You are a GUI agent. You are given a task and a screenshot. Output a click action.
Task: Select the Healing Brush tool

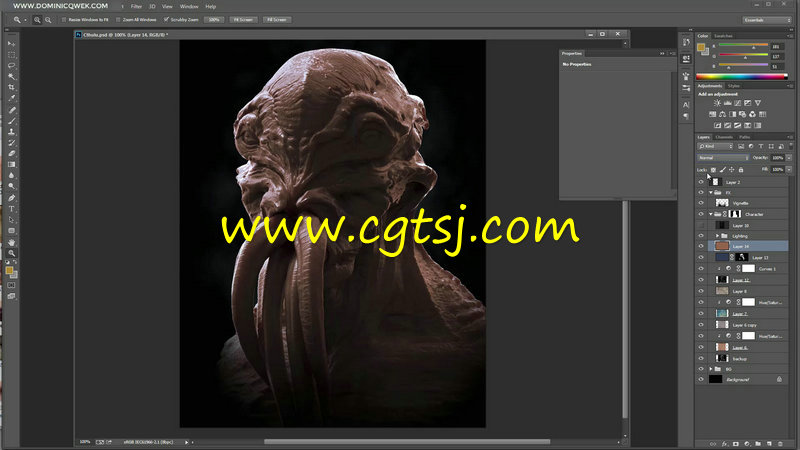coord(11,110)
